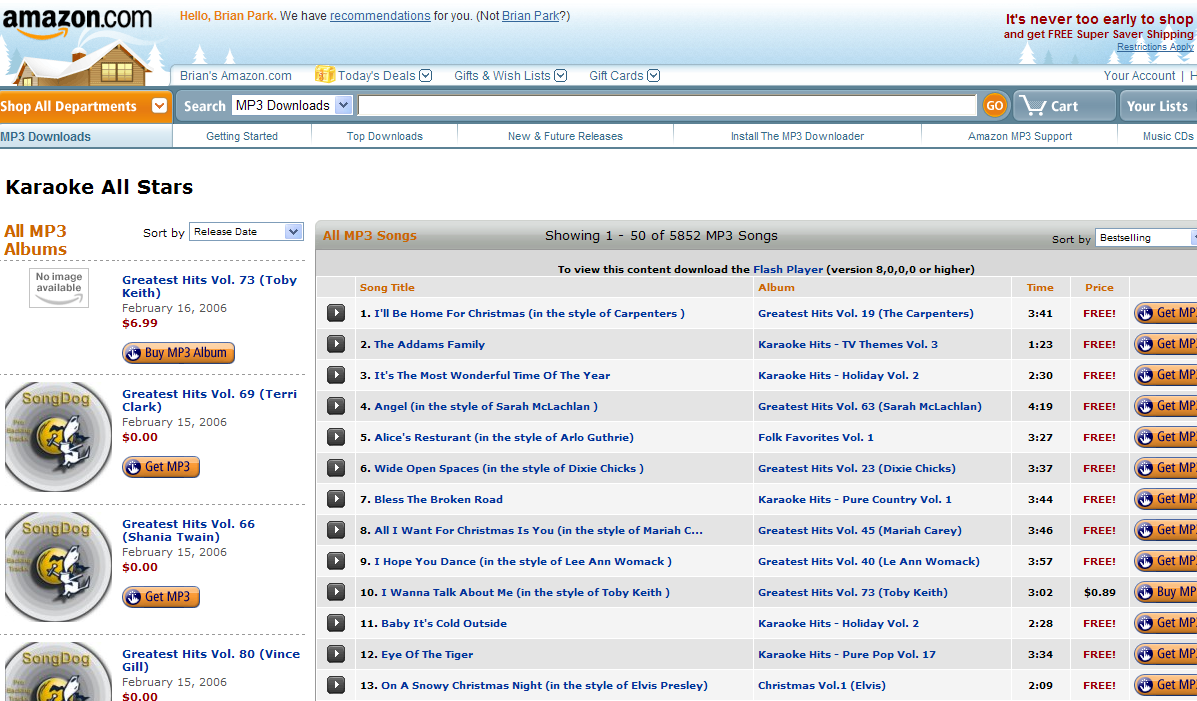The width and height of the screenshot is (1197, 701).
Task: Play song 1 I'll Be Home For Christmas
Action: 336,313
